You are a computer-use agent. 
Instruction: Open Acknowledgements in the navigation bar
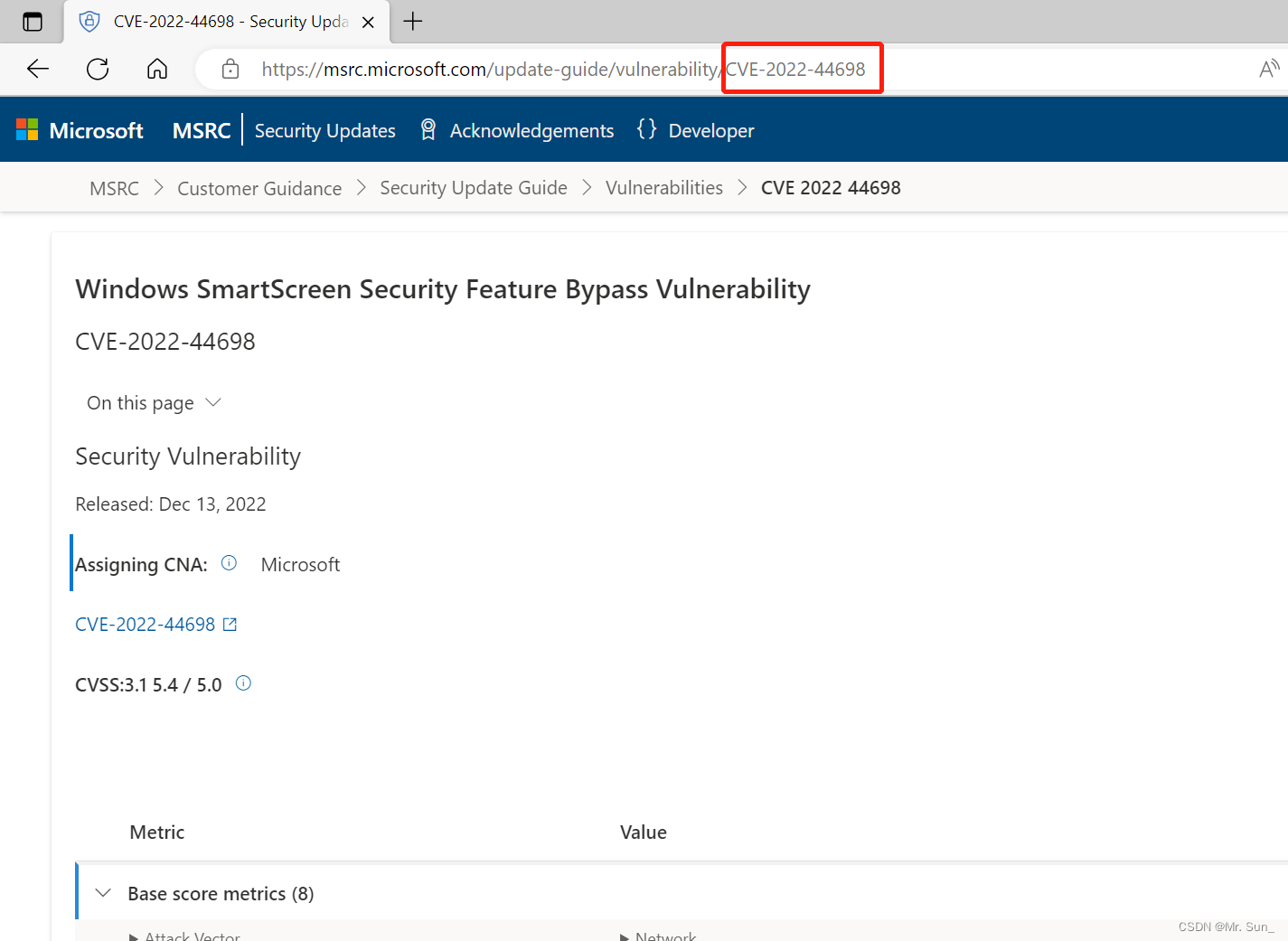point(531,130)
